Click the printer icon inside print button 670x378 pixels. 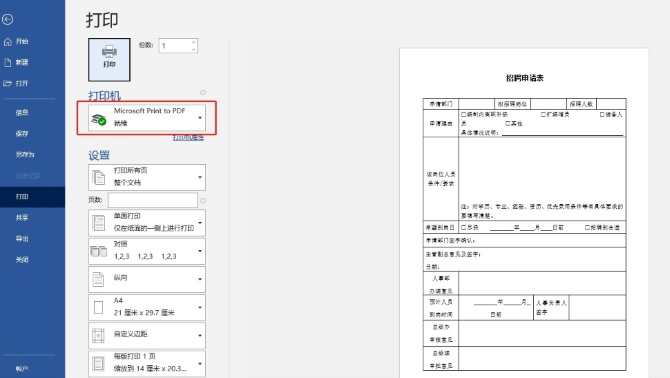click(x=109, y=52)
